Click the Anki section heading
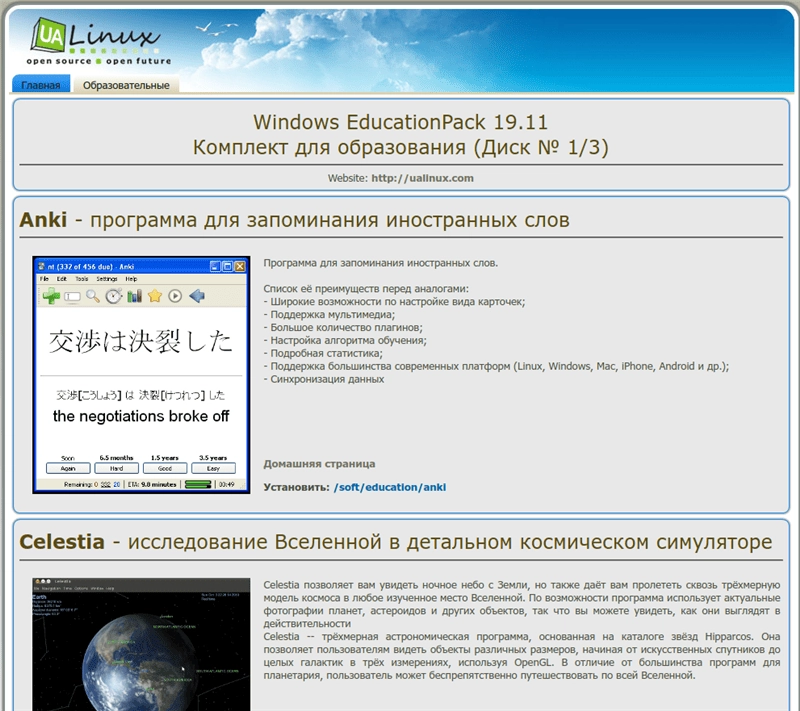The height and width of the screenshot is (711, 800). click(294, 220)
